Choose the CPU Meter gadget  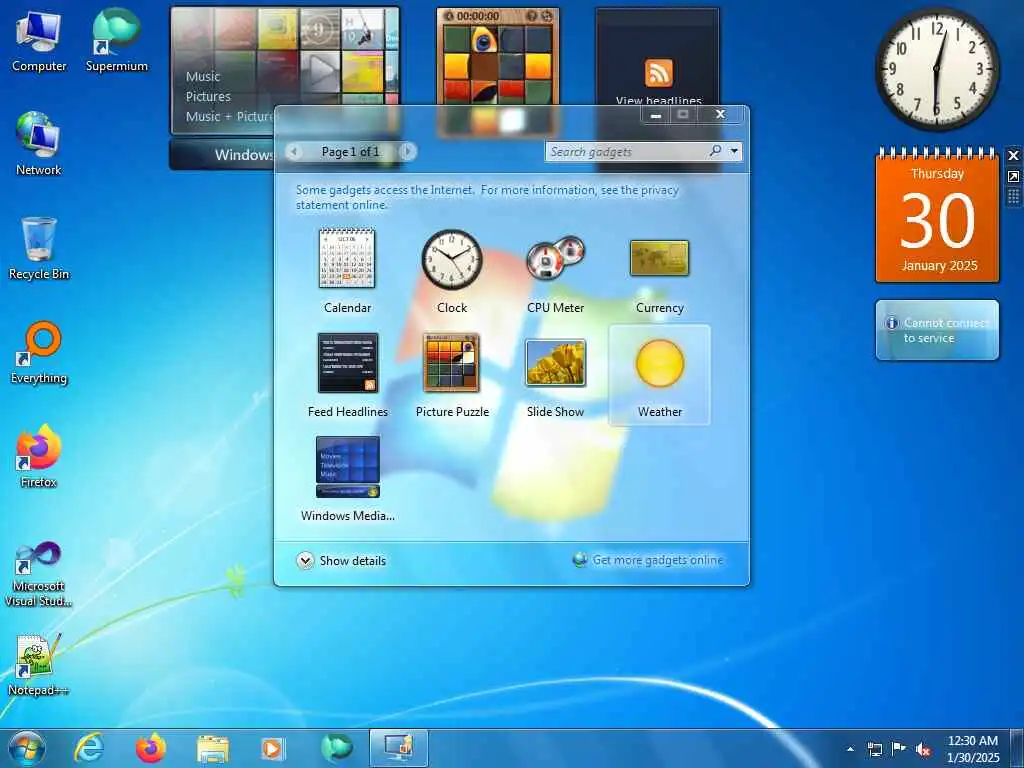[x=556, y=259]
